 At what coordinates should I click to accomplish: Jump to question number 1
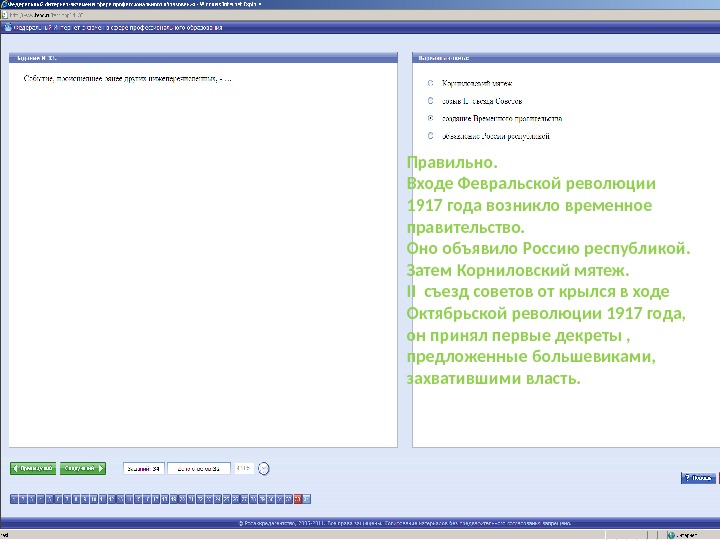[14, 499]
